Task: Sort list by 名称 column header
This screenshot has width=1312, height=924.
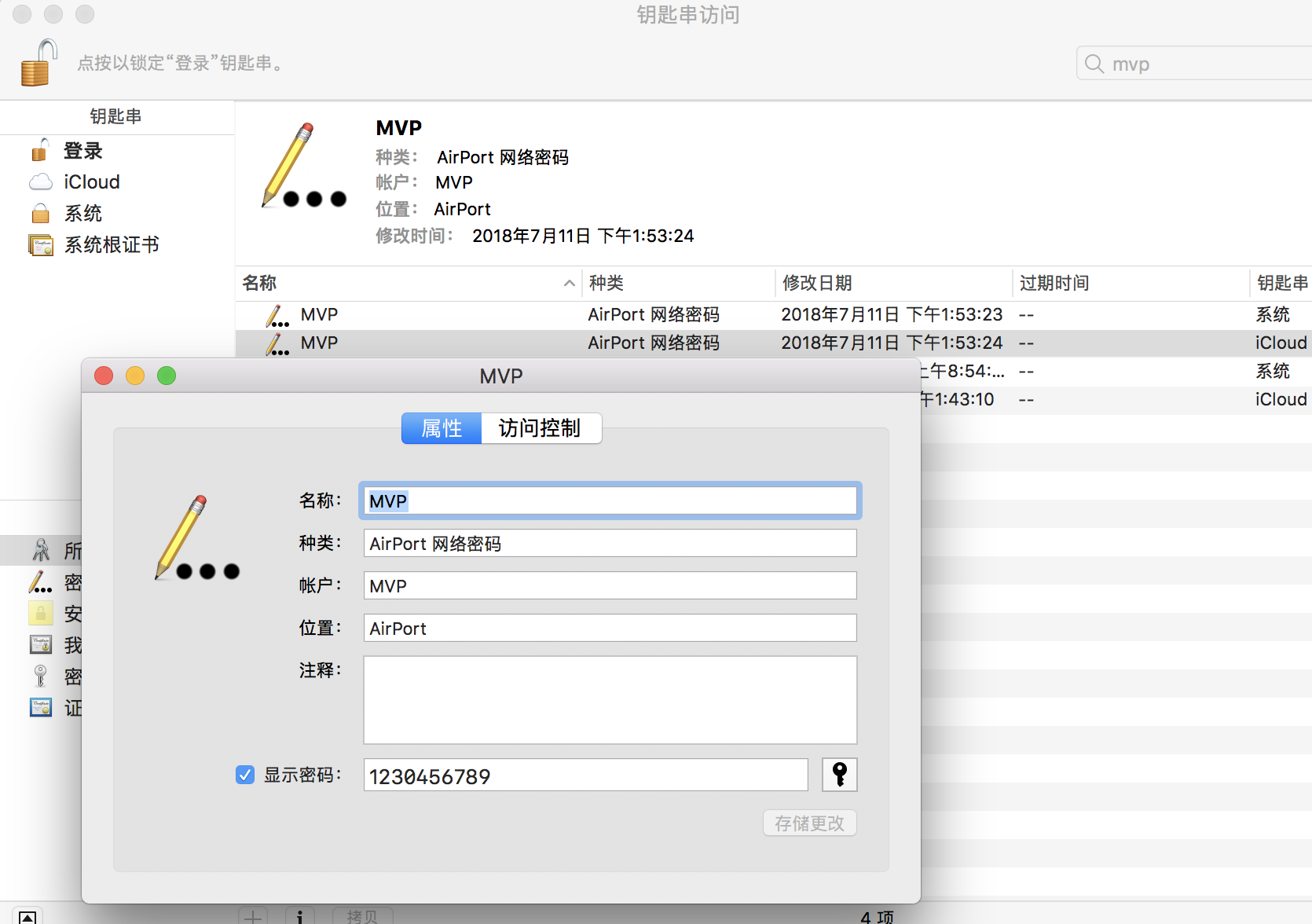Action: (259, 283)
